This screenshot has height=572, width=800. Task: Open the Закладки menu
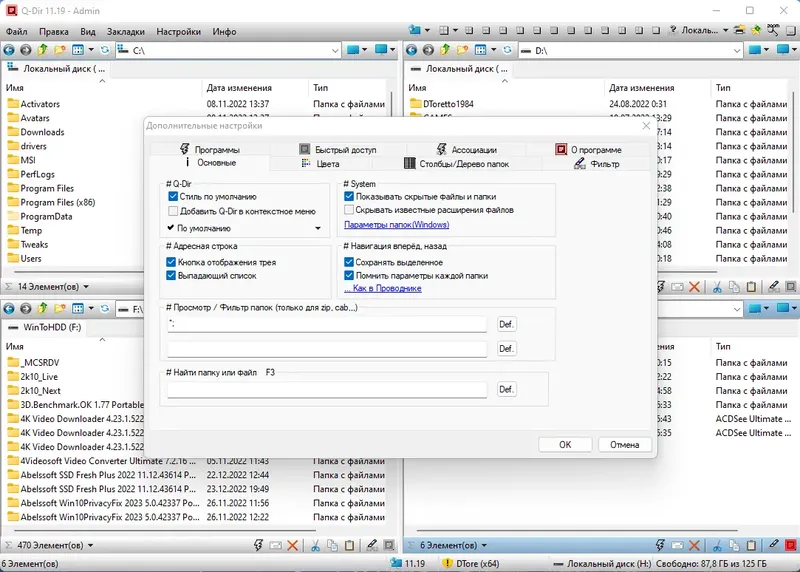[126, 32]
